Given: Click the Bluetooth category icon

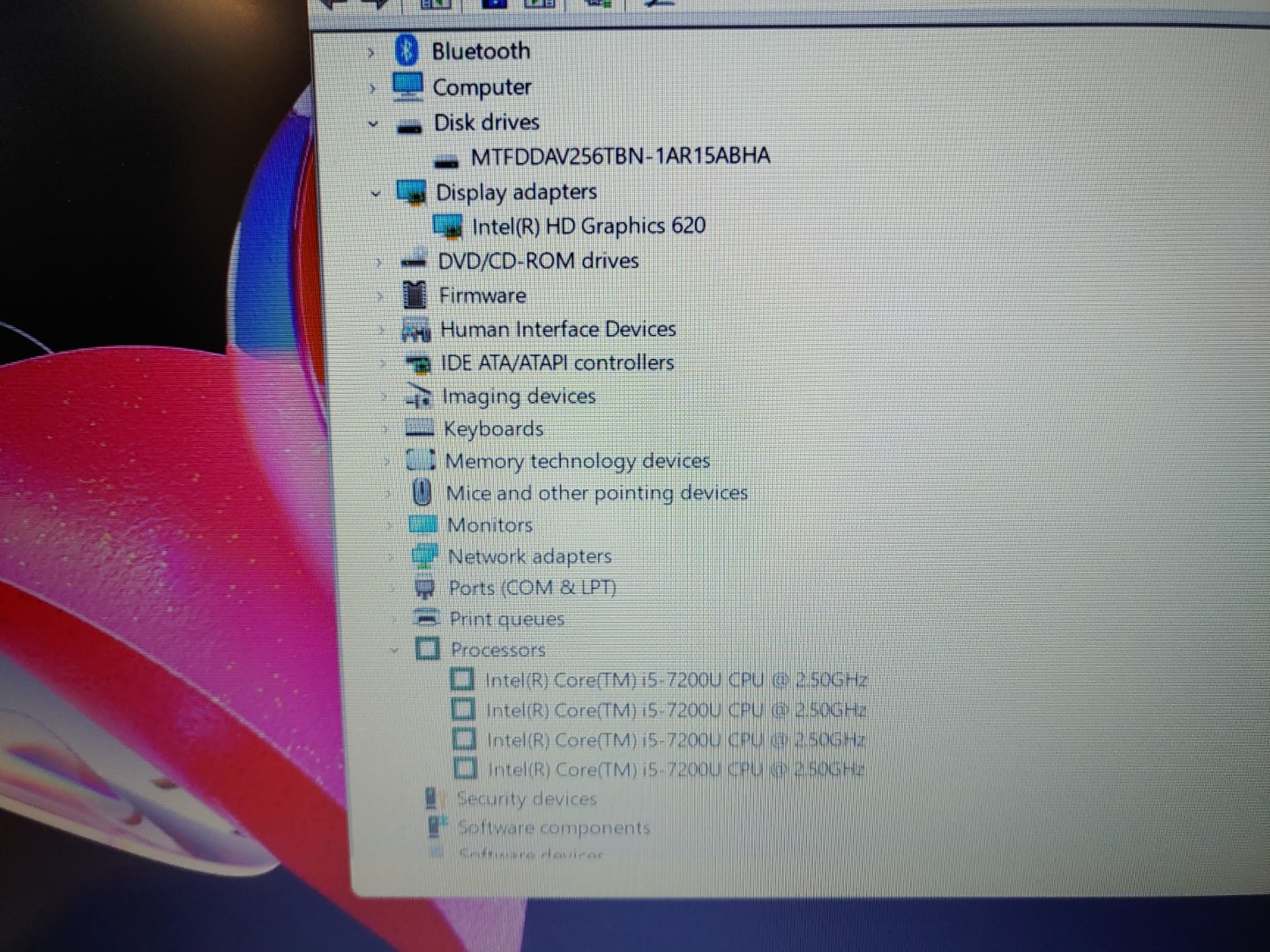Looking at the screenshot, I should pyautogui.click(x=406, y=50).
